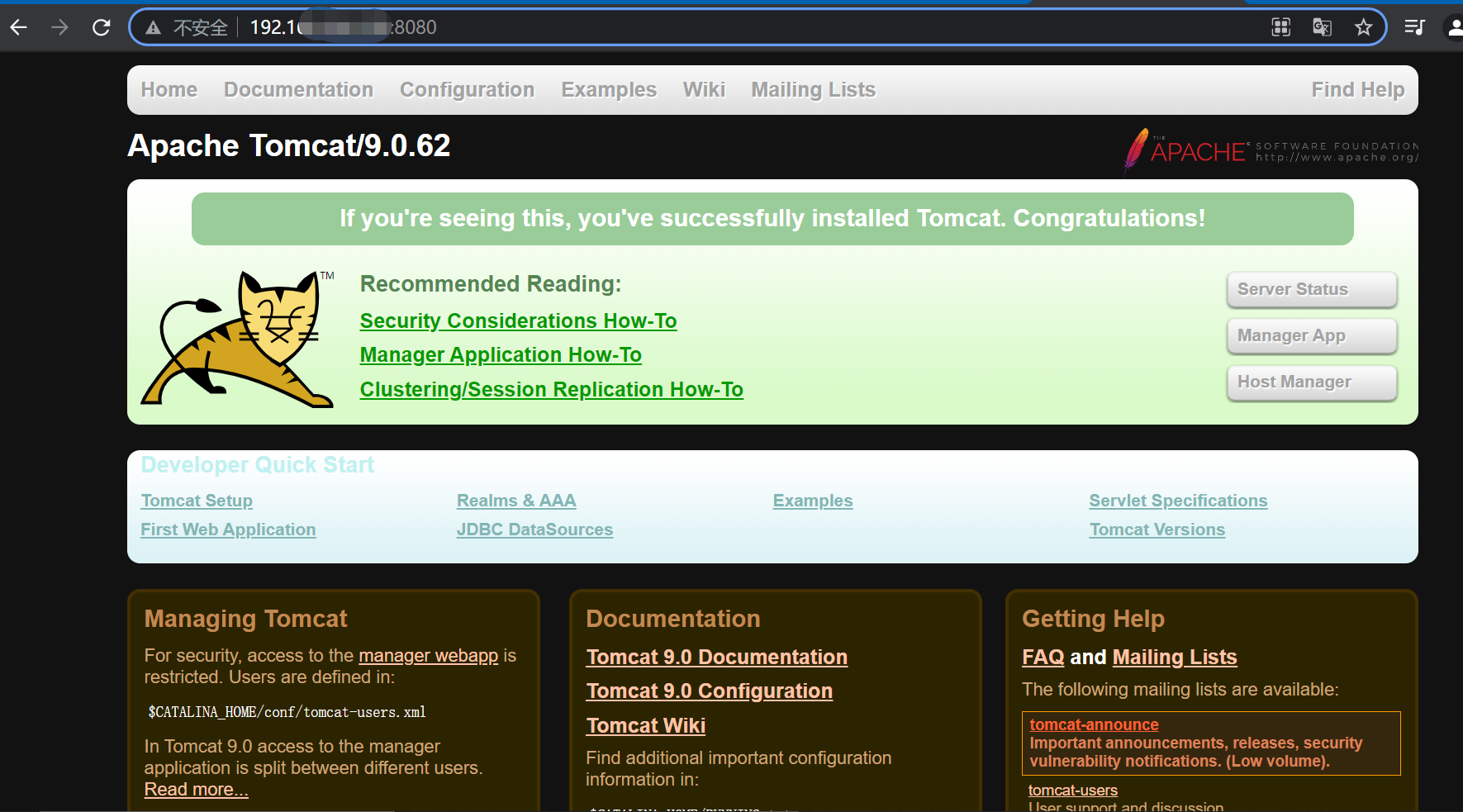1463x812 pixels.
Task: Open the Mailing Lists link under Getting Help
Action: click(x=1175, y=657)
